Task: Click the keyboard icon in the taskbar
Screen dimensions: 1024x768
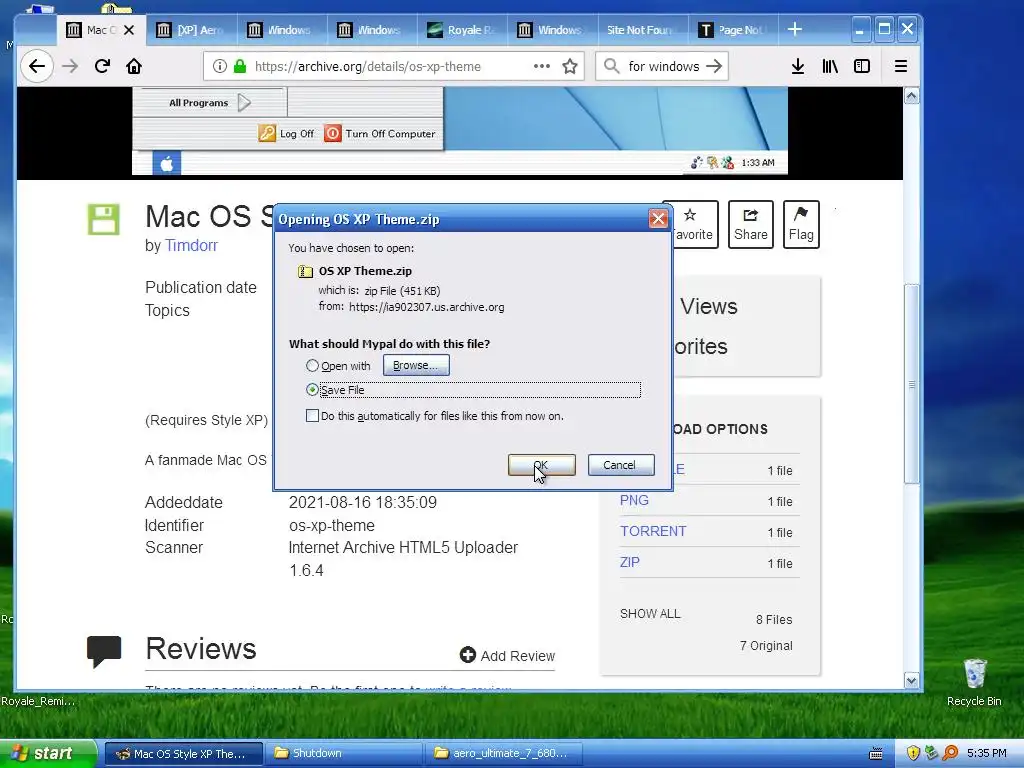Action: 876,754
